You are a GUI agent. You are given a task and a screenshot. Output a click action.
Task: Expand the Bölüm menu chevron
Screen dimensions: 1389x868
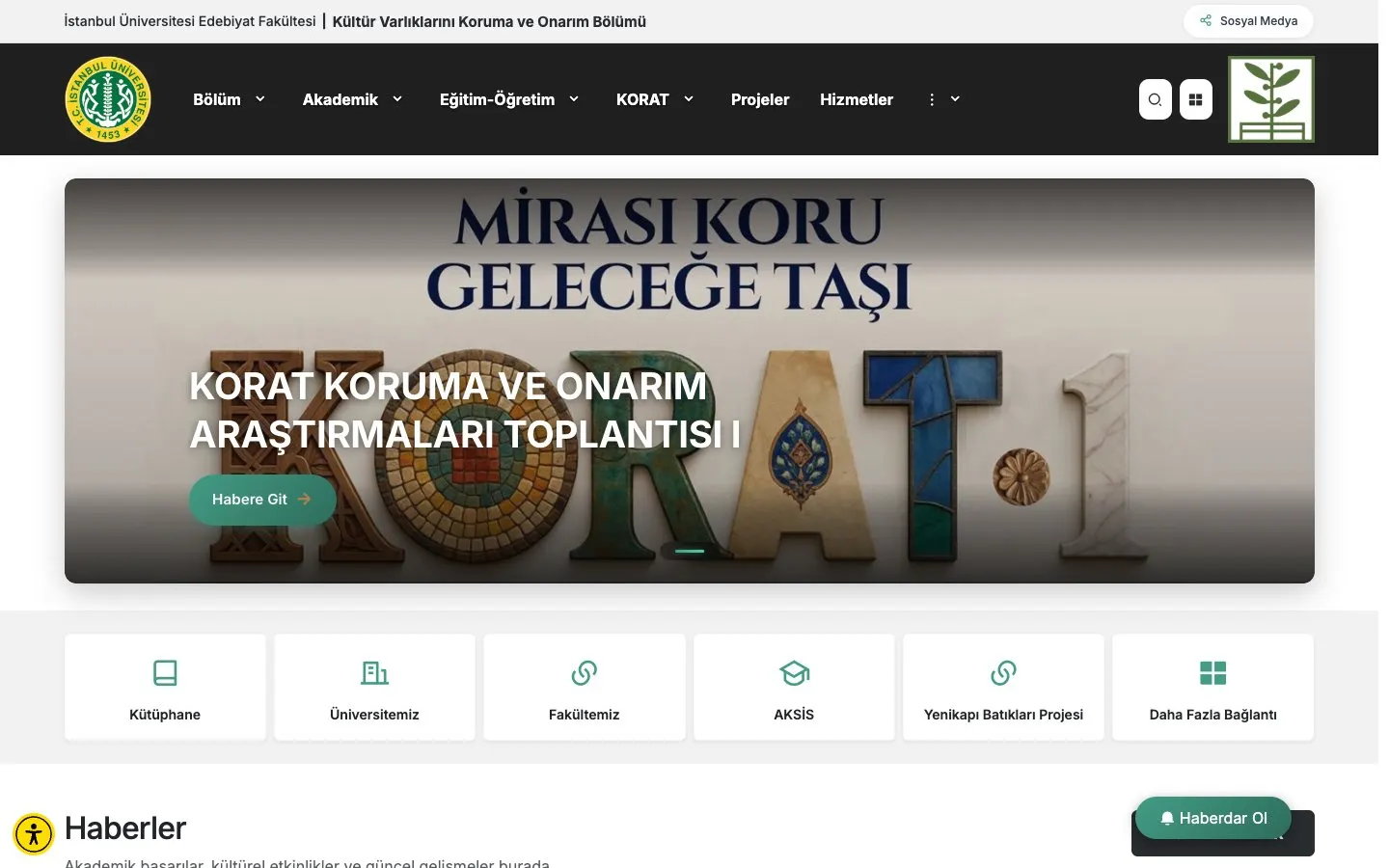point(259,98)
